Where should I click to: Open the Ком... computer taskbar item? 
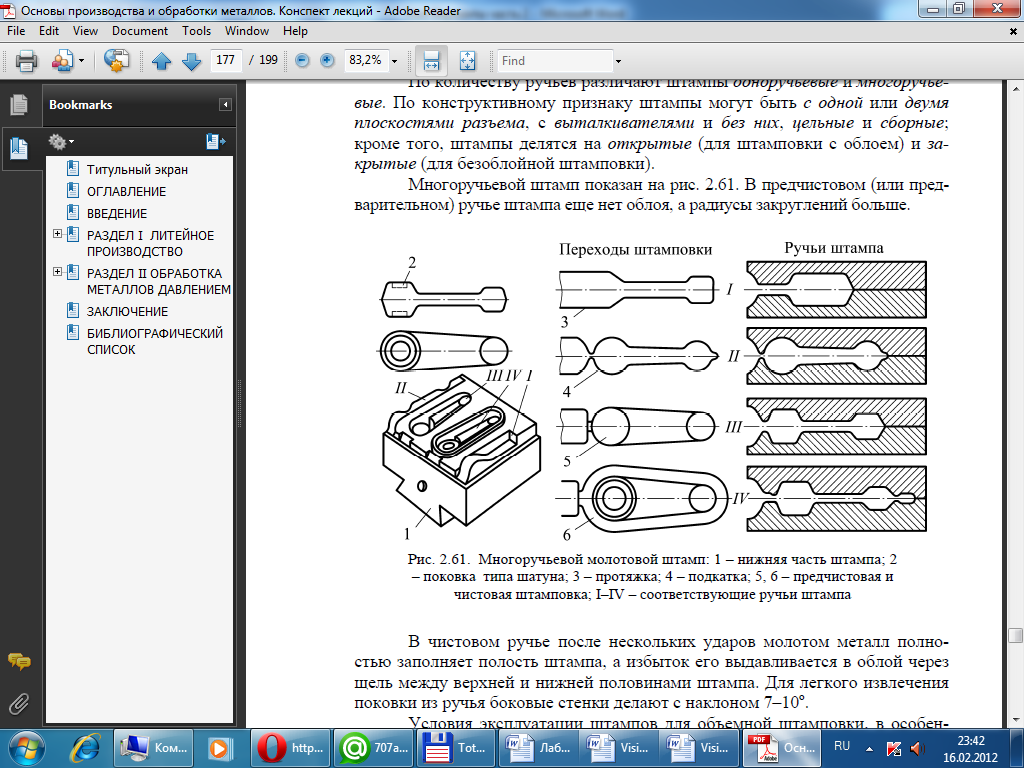[x=154, y=748]
